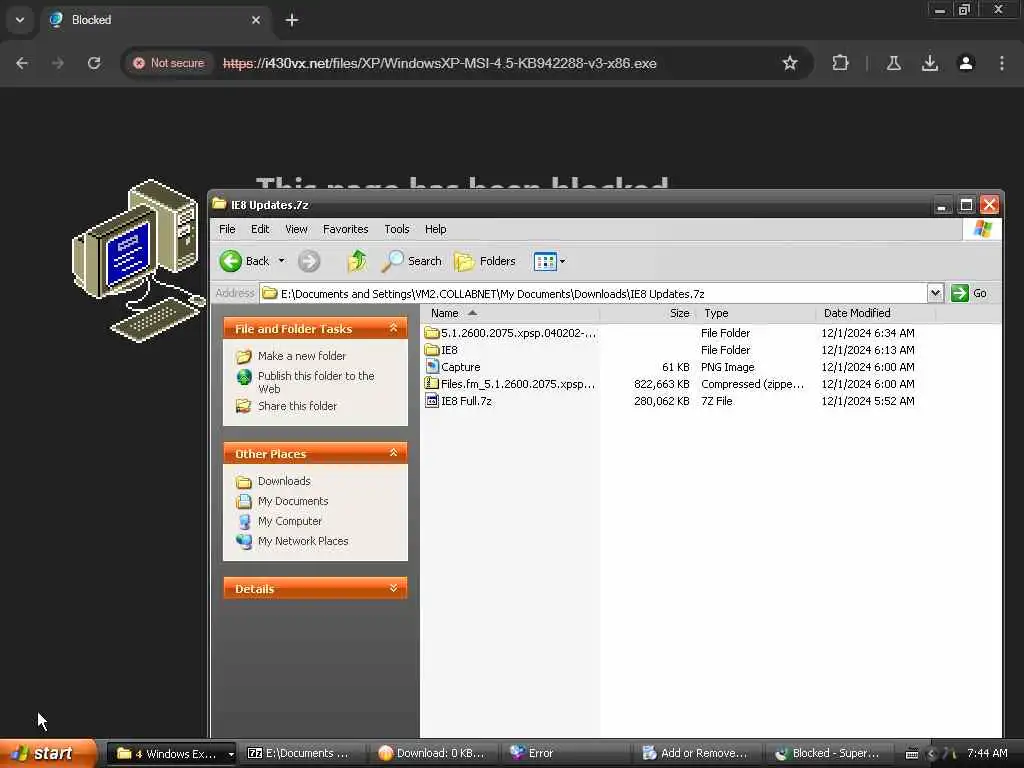The image size is (1024, 768).
Task: Click the 12/1/2024 6:34 AM date cell
Action: coord(868,333)
